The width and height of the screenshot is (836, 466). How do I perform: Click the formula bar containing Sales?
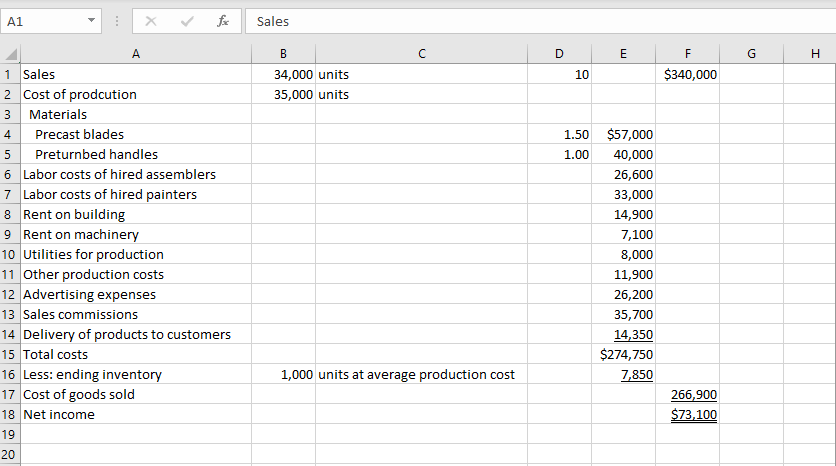[540, 21]
